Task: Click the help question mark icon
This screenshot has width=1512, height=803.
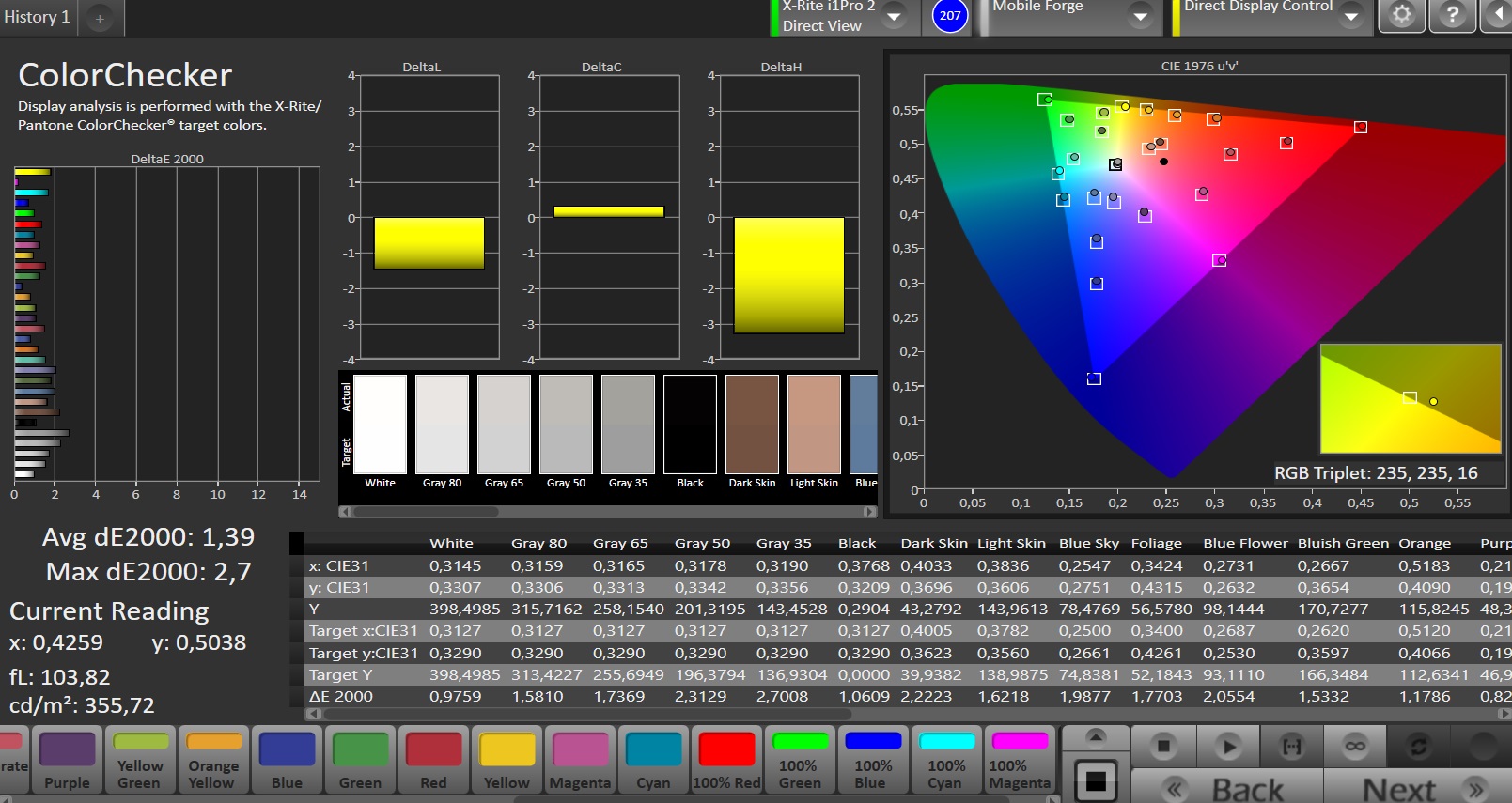Action: tap(1452, 16)
